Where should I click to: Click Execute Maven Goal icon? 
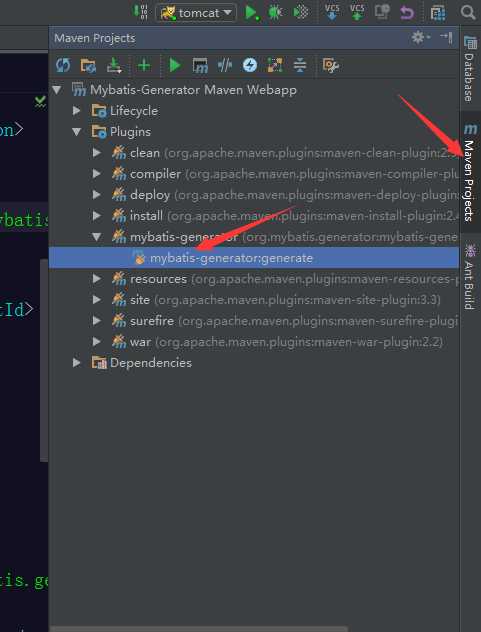coord(200,65)
